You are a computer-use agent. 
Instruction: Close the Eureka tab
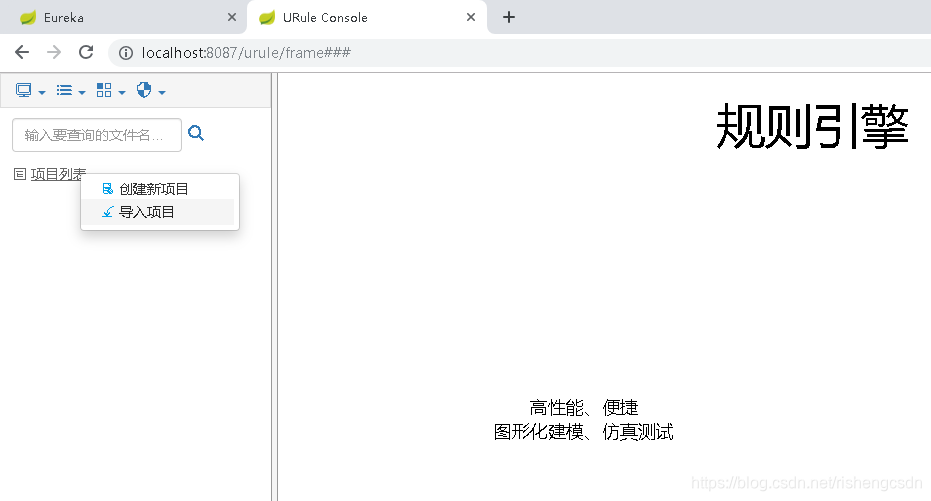232,17
